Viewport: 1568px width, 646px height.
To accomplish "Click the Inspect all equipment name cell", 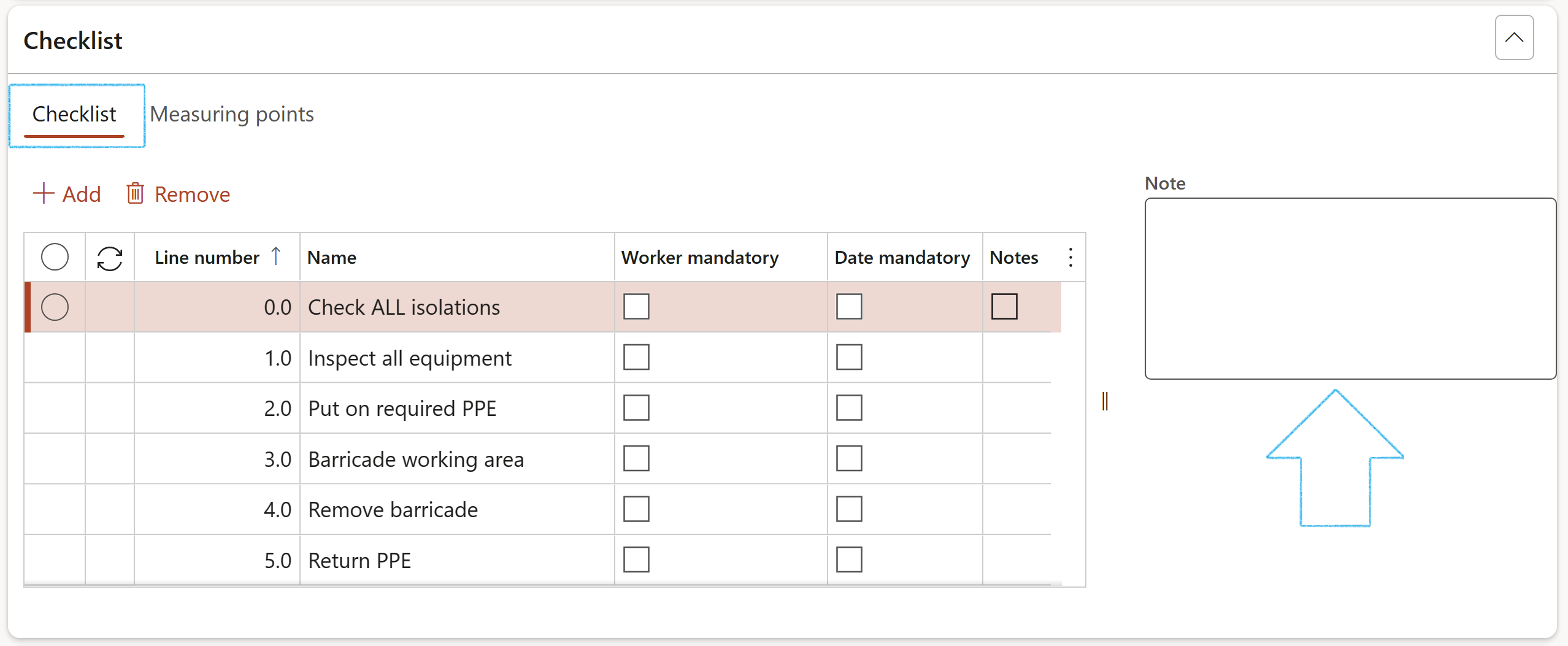I will [457, 358].
